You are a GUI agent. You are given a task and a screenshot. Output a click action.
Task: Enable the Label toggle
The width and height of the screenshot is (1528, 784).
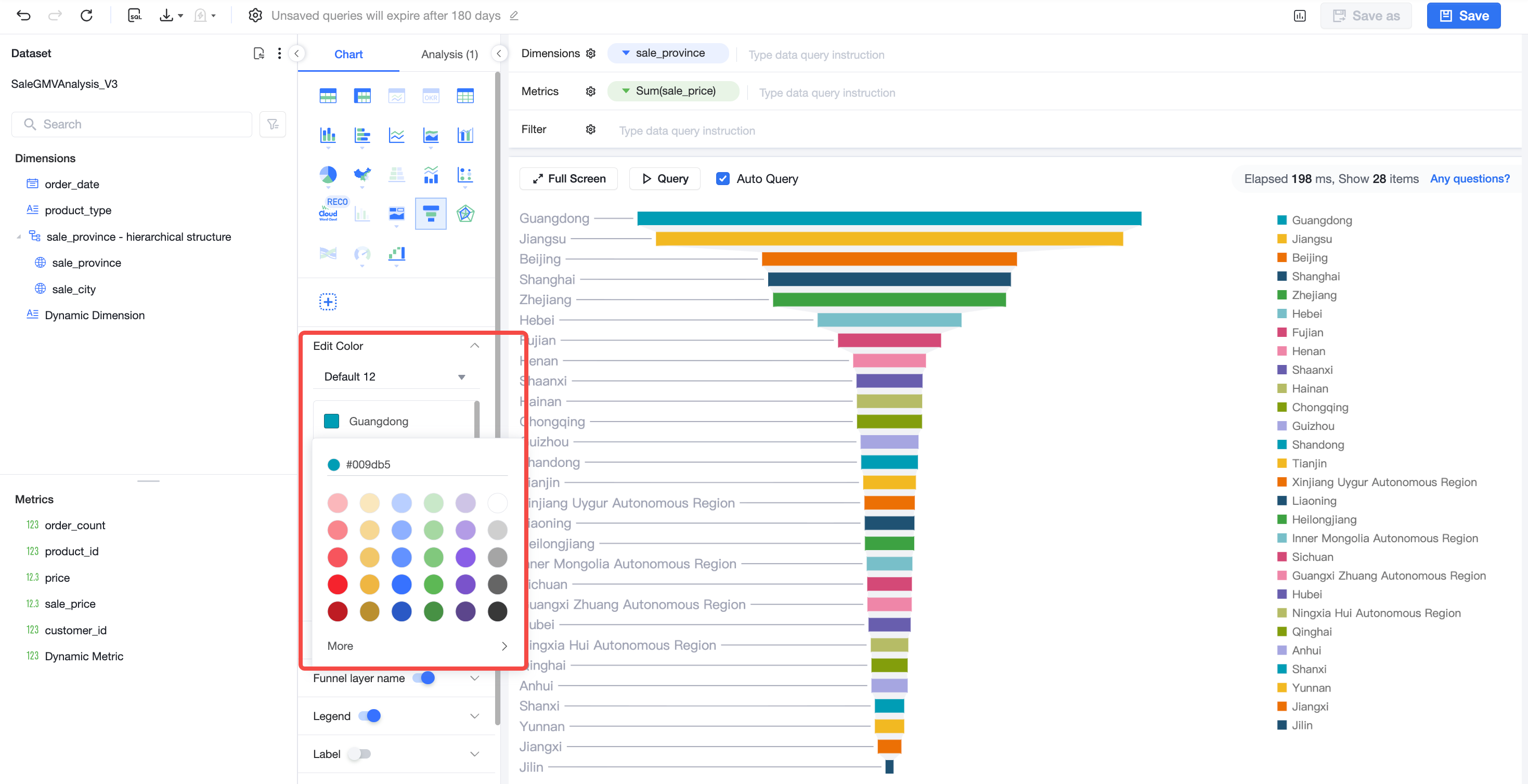[359, 754]
